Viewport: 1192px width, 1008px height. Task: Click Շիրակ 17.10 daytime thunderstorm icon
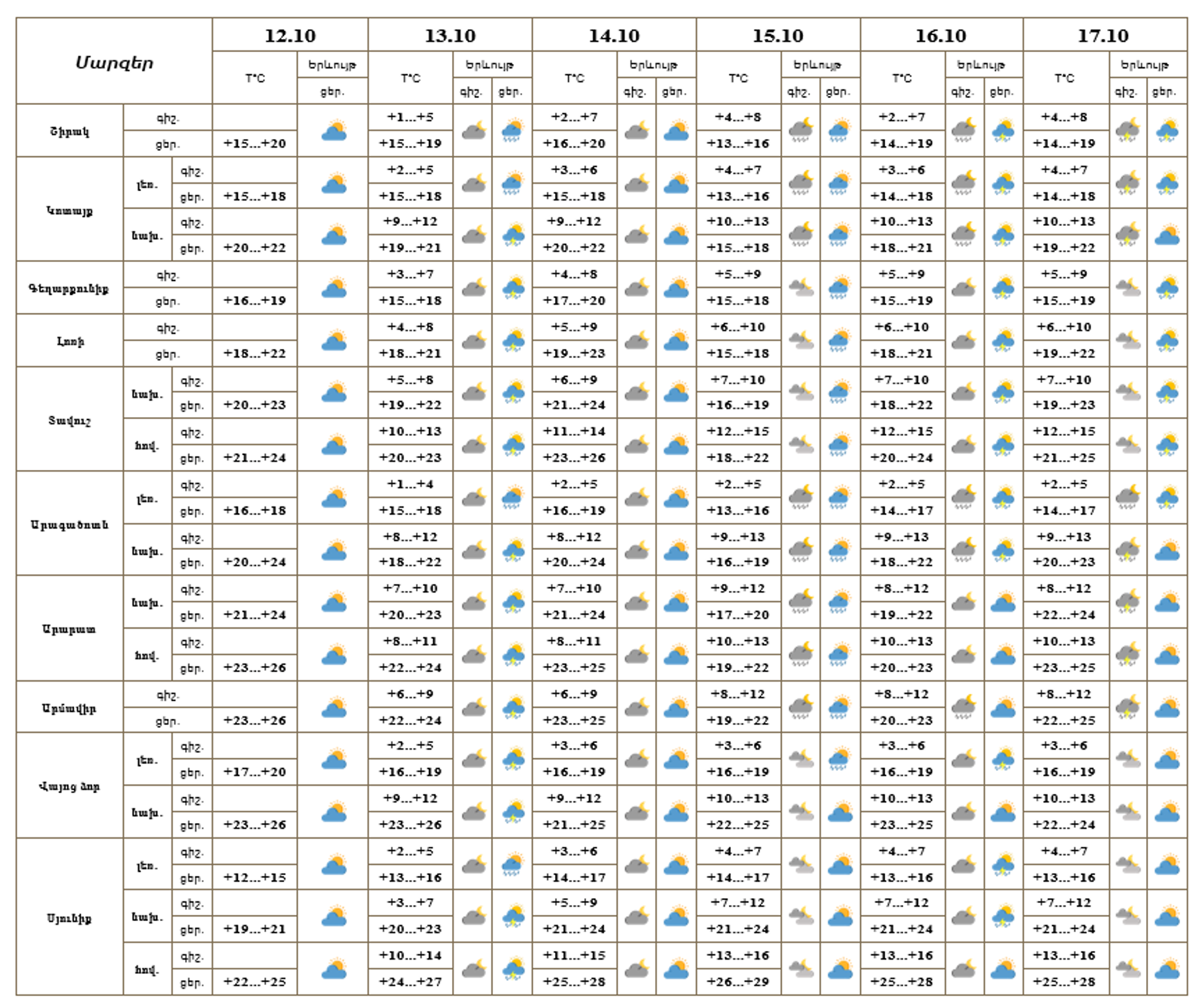(1167, 131)
